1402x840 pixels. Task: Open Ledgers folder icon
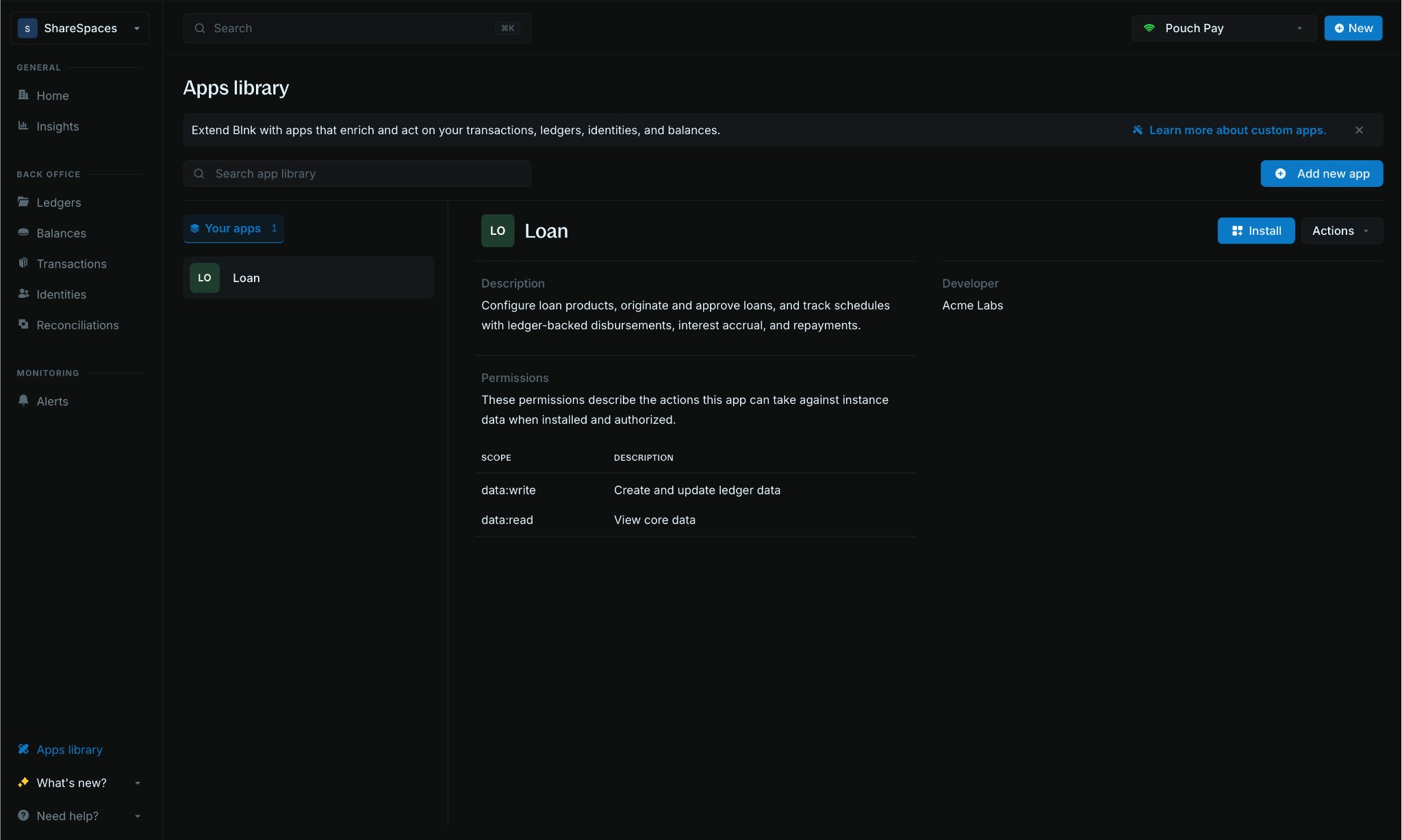[x=23, y=202]
